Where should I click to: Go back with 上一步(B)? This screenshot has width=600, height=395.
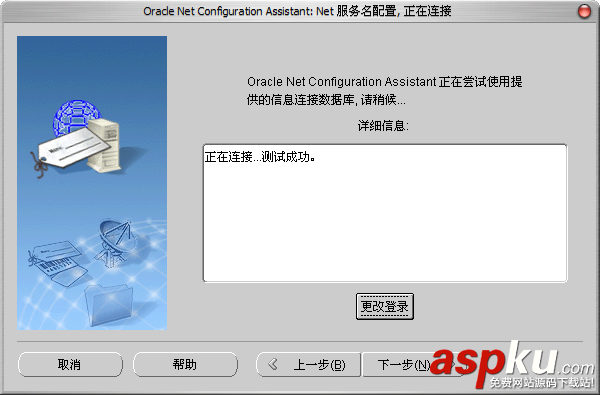[308, 364]
